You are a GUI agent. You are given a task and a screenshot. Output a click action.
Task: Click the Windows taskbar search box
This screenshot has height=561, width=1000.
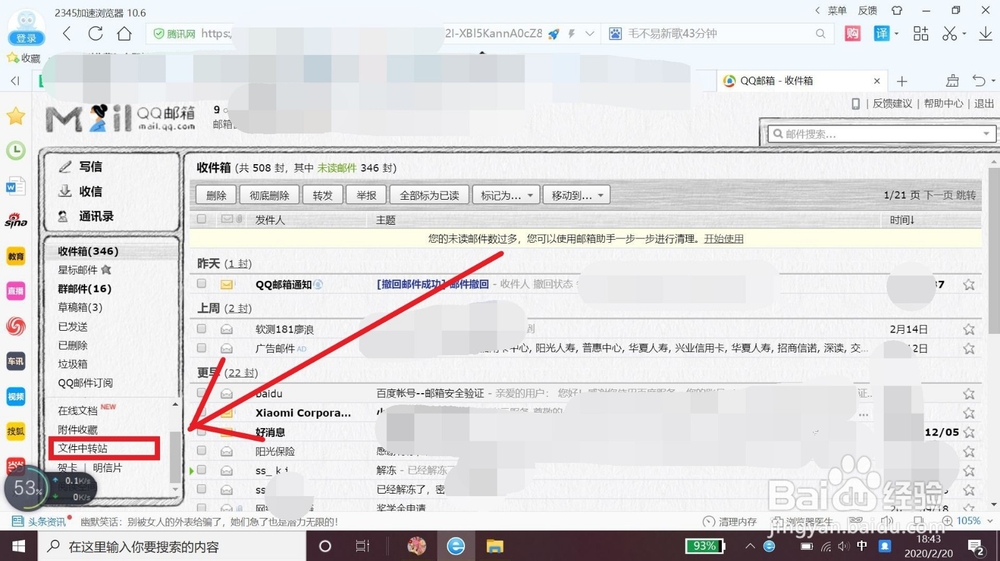click(x=171, y=546)
